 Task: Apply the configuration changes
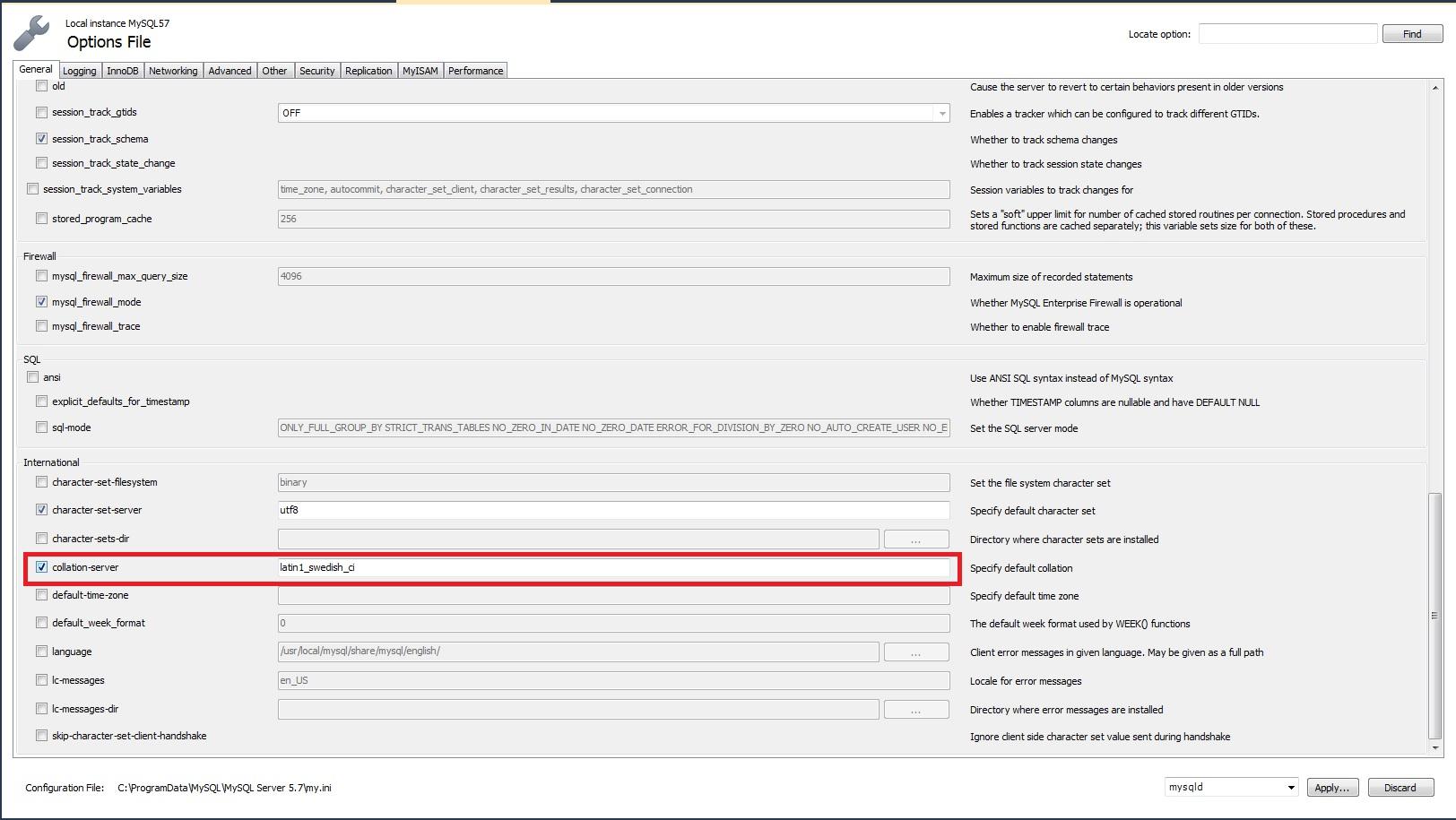(1332, 787)
